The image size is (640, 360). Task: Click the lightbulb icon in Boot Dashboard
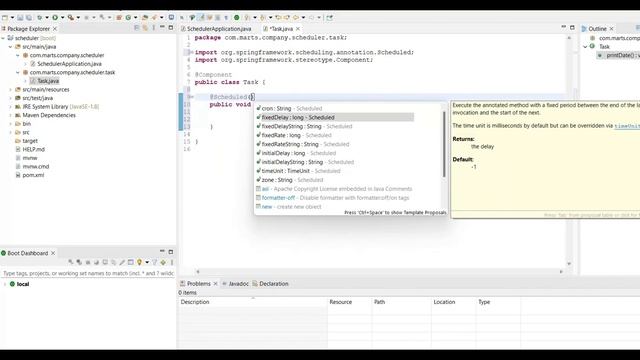tap(140, 262)
